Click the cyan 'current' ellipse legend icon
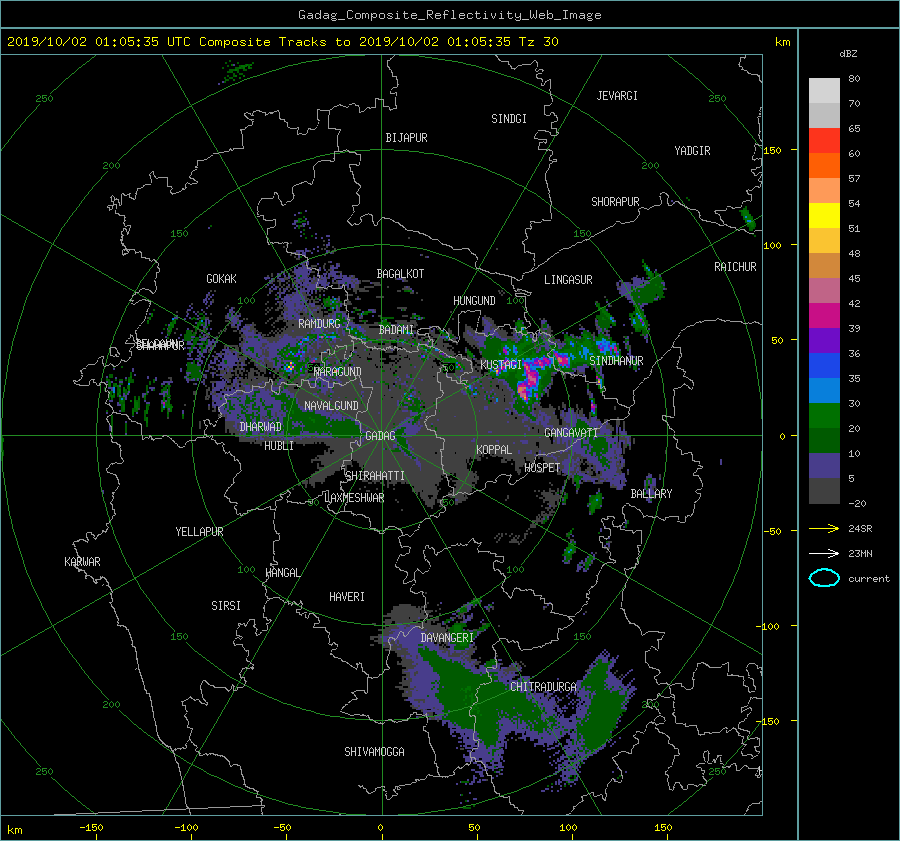The height and width of the screenshot is (841, 900). 824,578
